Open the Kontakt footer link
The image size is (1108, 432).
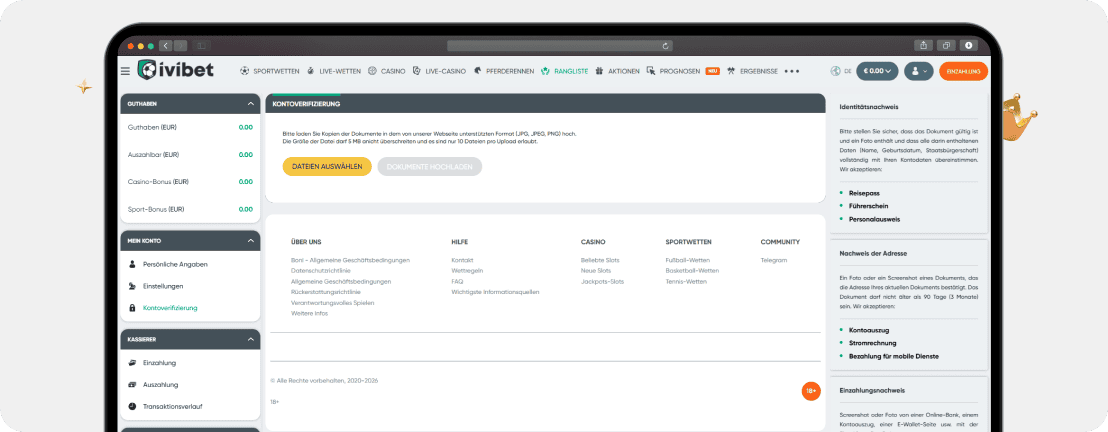[x=462, y=260]
